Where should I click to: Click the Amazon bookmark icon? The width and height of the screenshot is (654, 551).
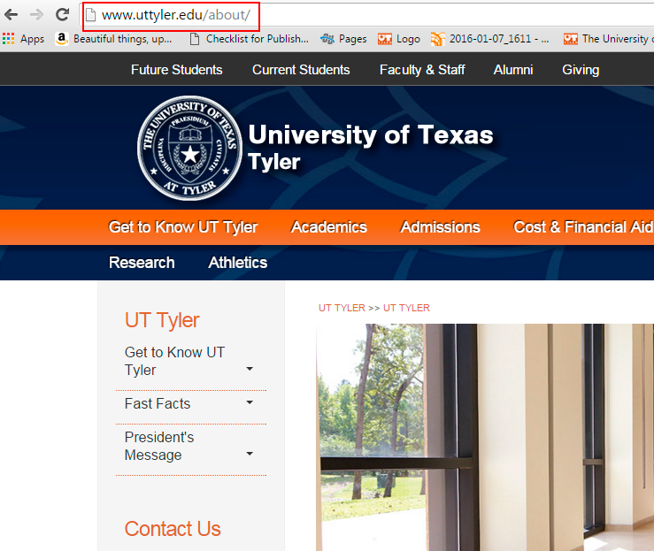[62, 39]
